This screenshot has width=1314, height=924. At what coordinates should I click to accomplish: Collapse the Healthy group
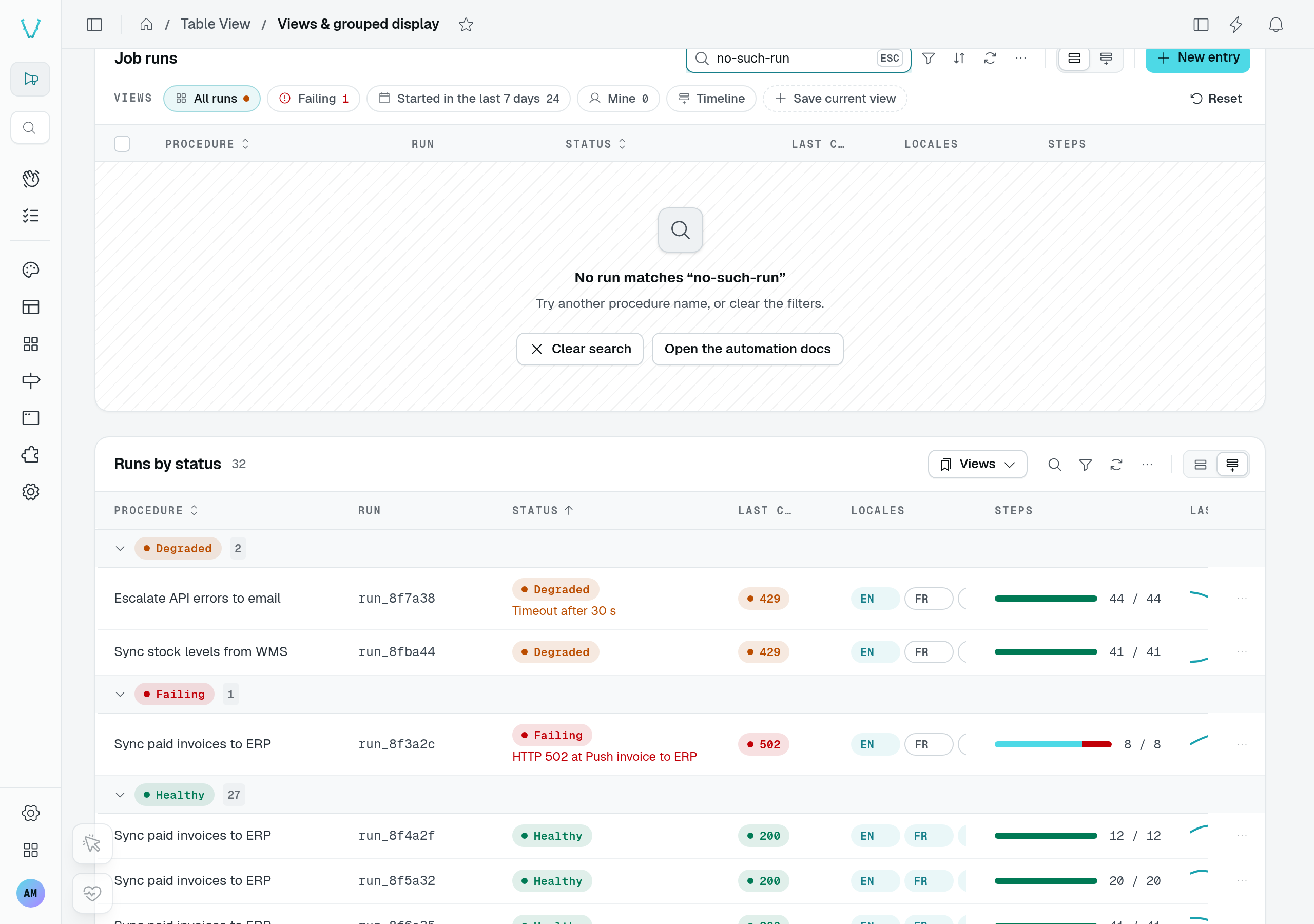120,795
